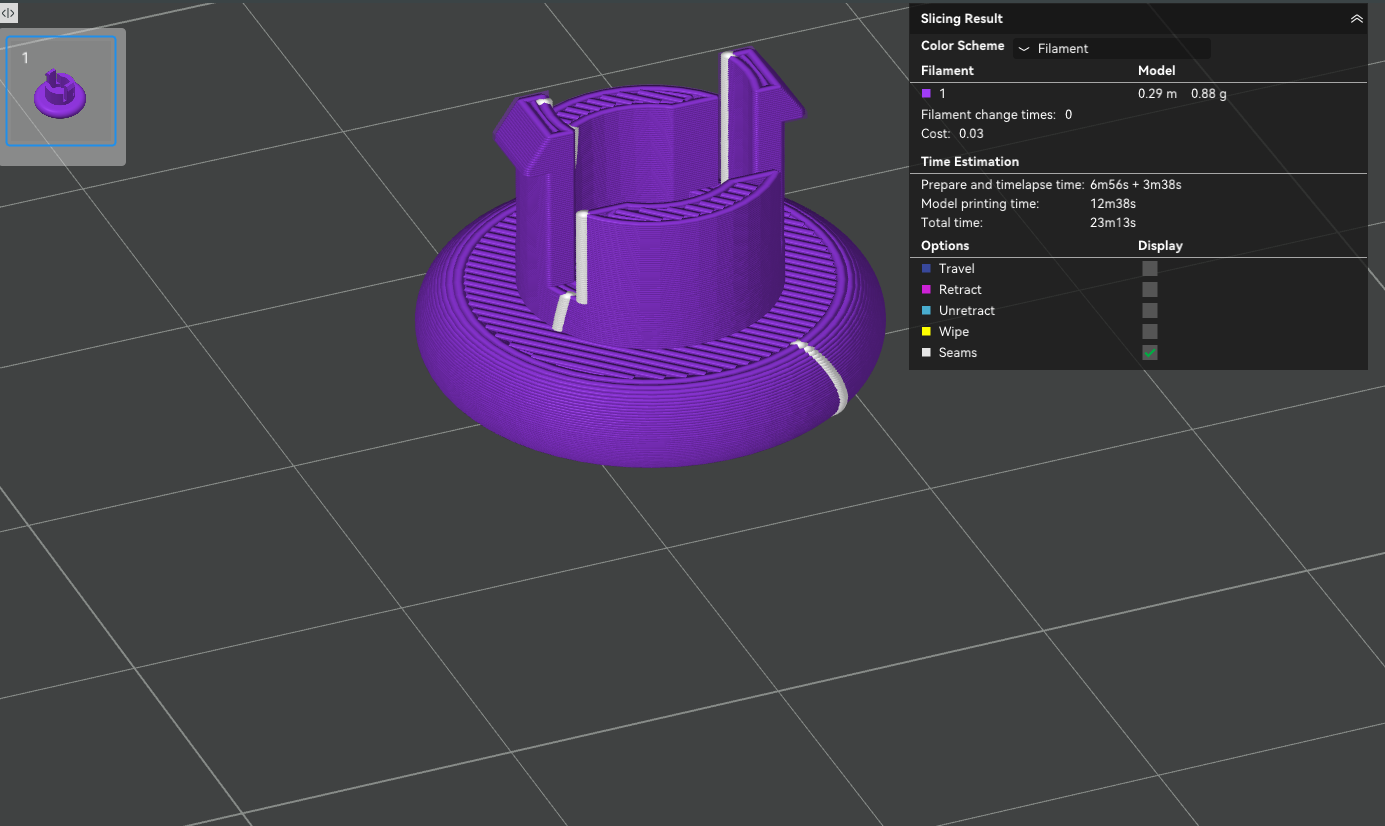The height and width of the screenshot is (826, 1385).
Task: Click the Total time label
Action: coord(952,223)
